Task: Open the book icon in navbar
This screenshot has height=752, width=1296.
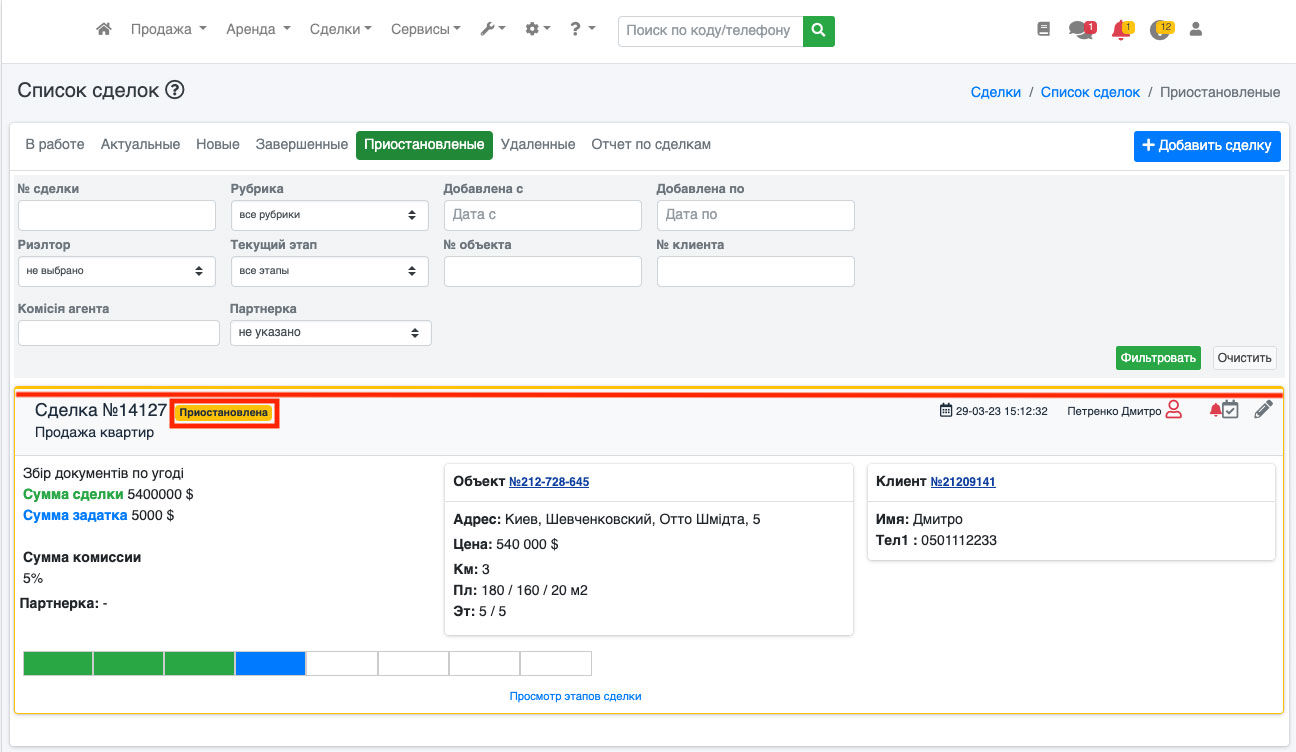Action: [x=1044, y=30]
